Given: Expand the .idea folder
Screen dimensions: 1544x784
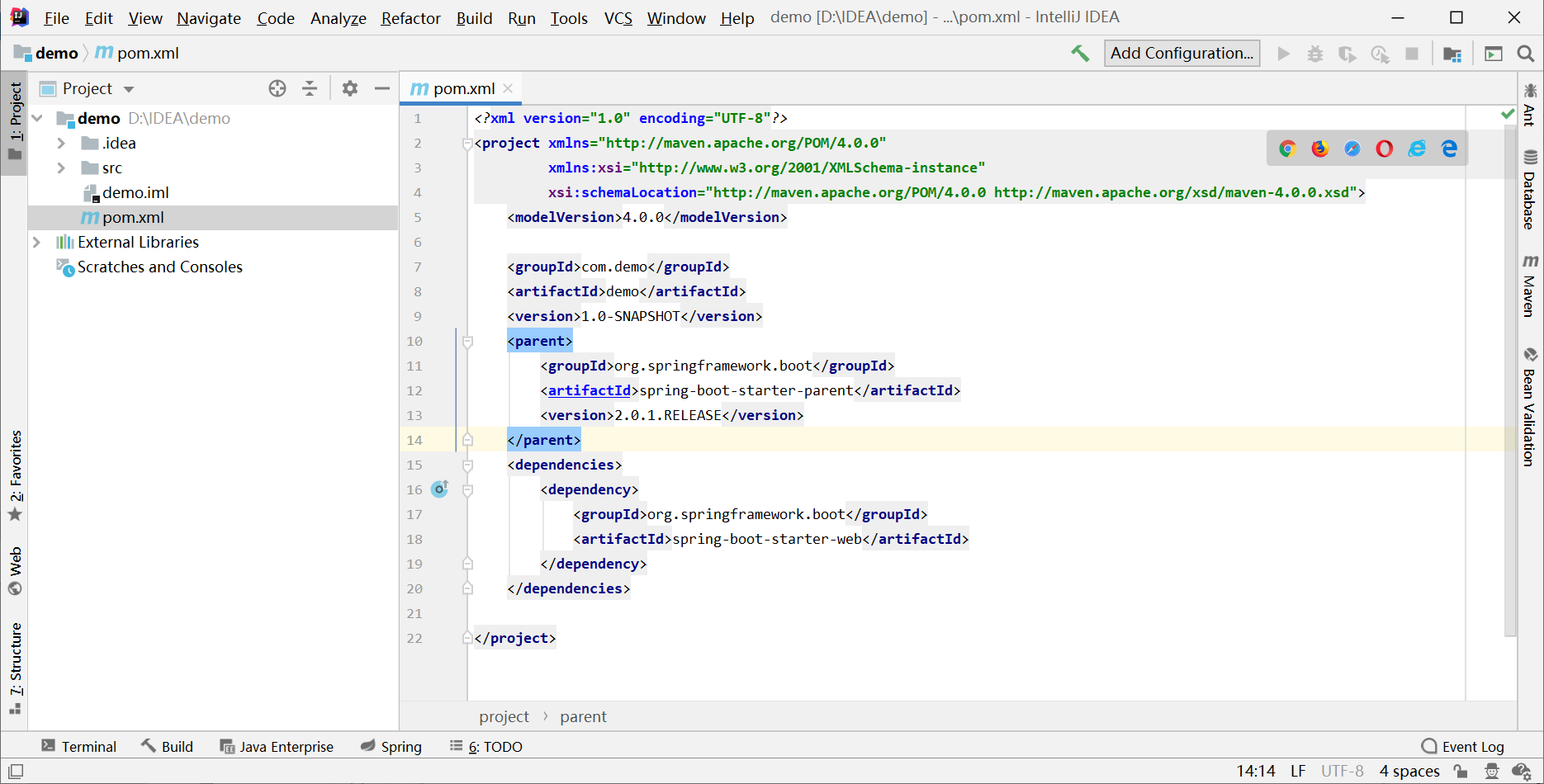Looking at the screenshot, I should click(61, 143).
